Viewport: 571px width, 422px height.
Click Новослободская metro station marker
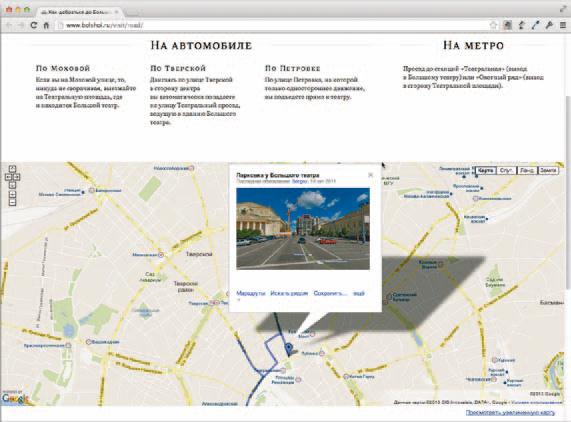(x=191, y=168)
